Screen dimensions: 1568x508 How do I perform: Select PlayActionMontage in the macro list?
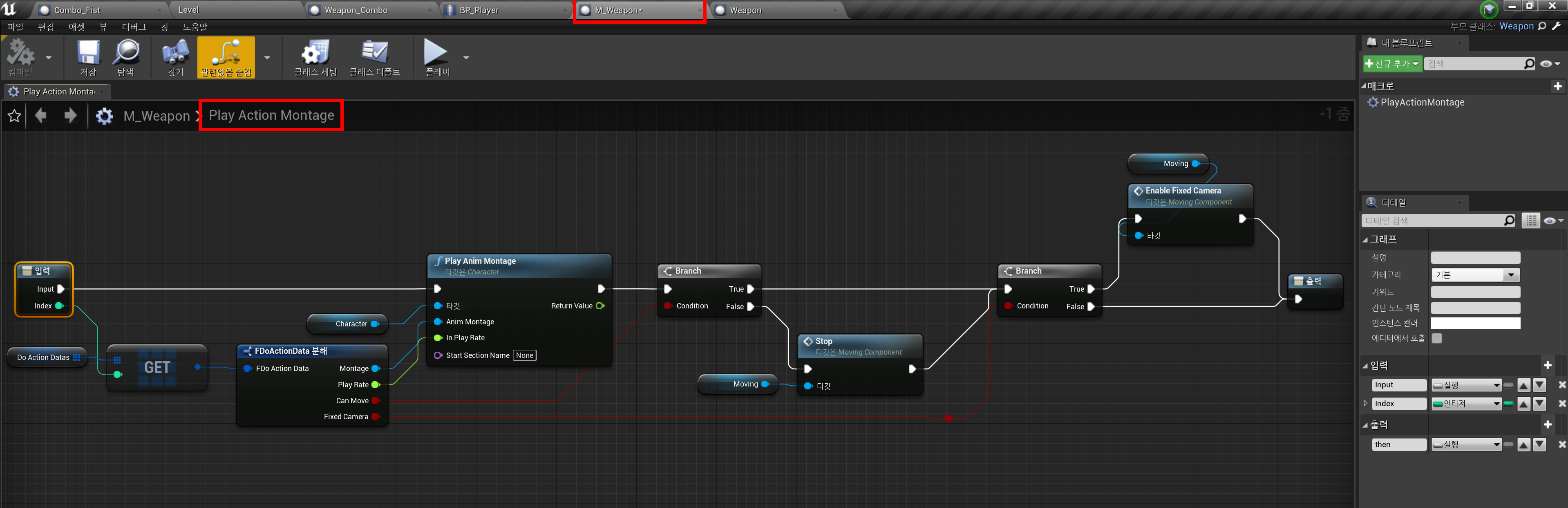pyautogui.click(x=1422, y=102)
